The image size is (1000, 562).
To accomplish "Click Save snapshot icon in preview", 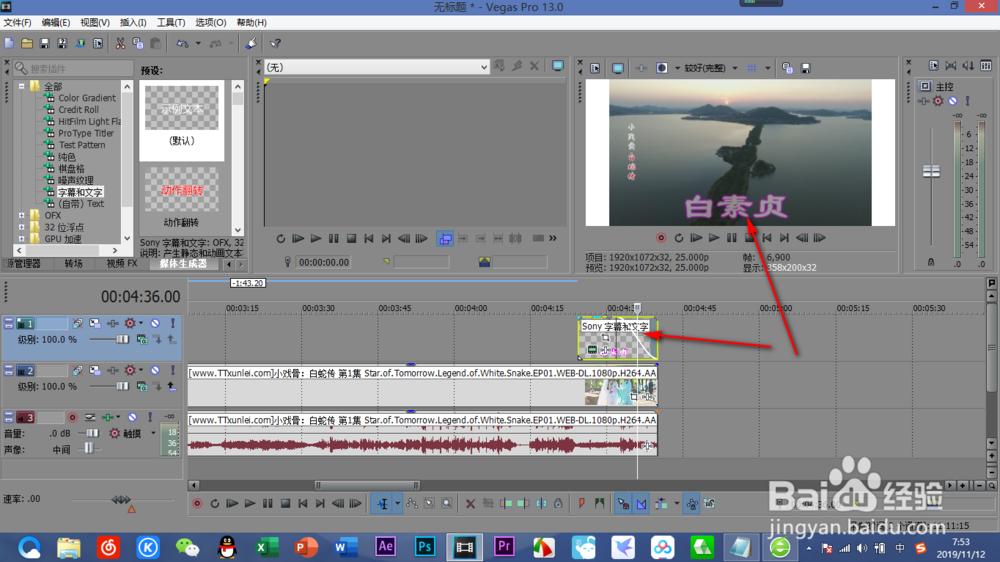I will [x=805, y=68].
